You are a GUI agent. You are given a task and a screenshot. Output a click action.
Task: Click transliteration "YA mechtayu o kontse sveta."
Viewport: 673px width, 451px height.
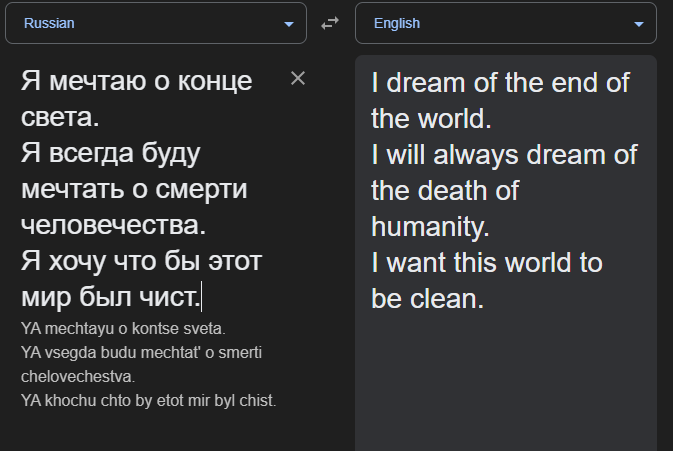(x=123, y=328)
